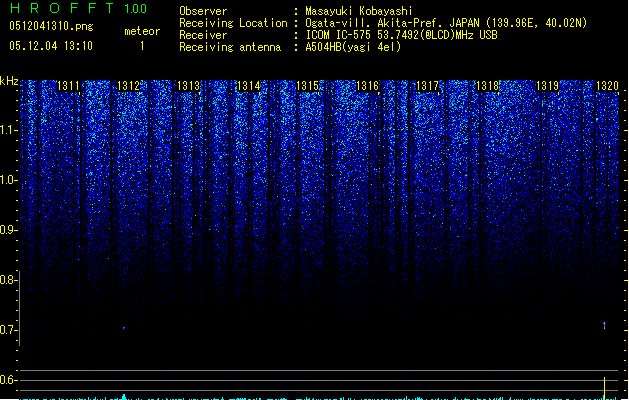629x400 pixels.
Task: Click the Ogata-vill. Akita-Pref. JAPAN location text
Action: pyautogui.click(x=446, y=23)
